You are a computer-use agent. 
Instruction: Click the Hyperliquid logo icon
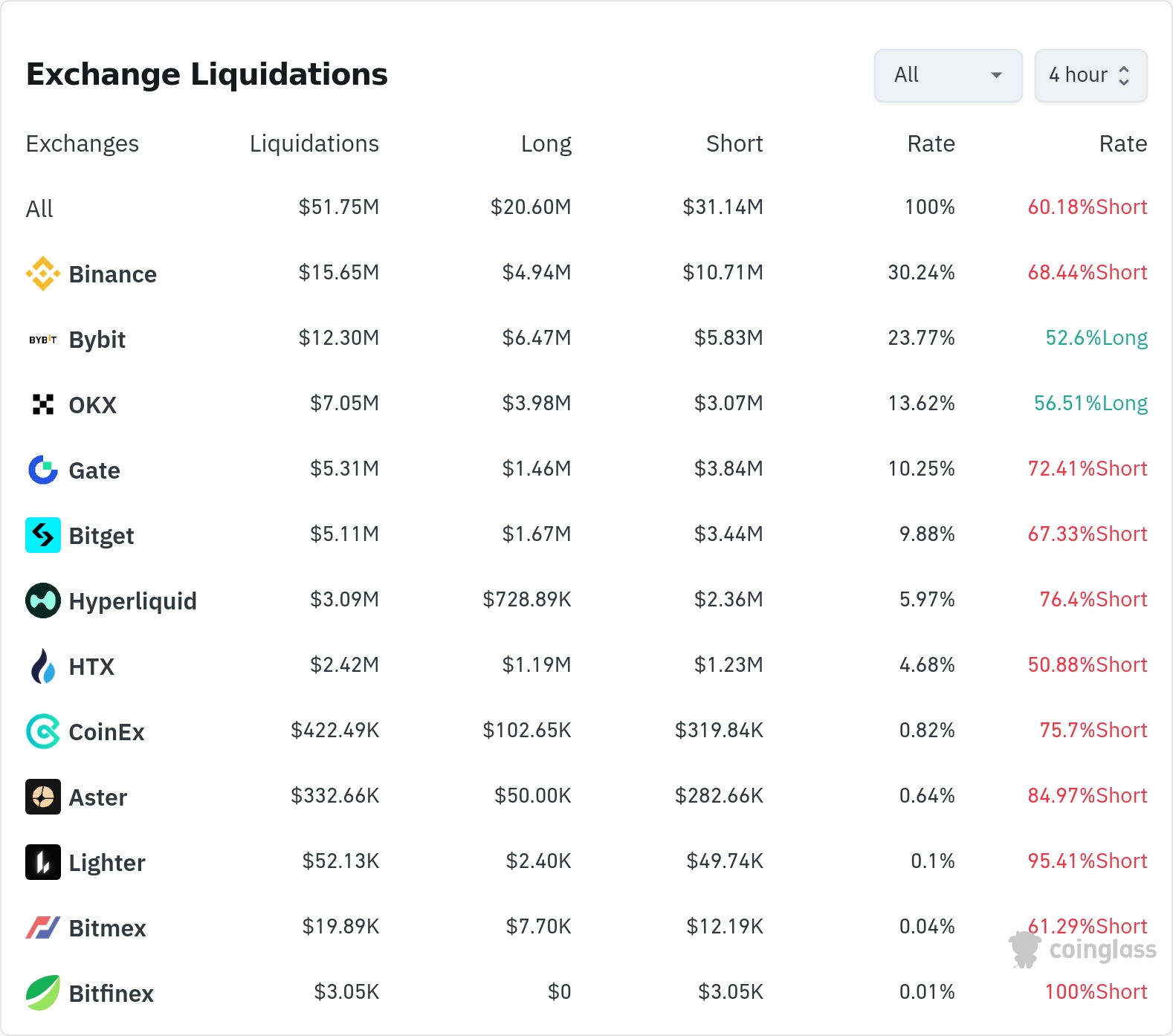pos(42,600)
